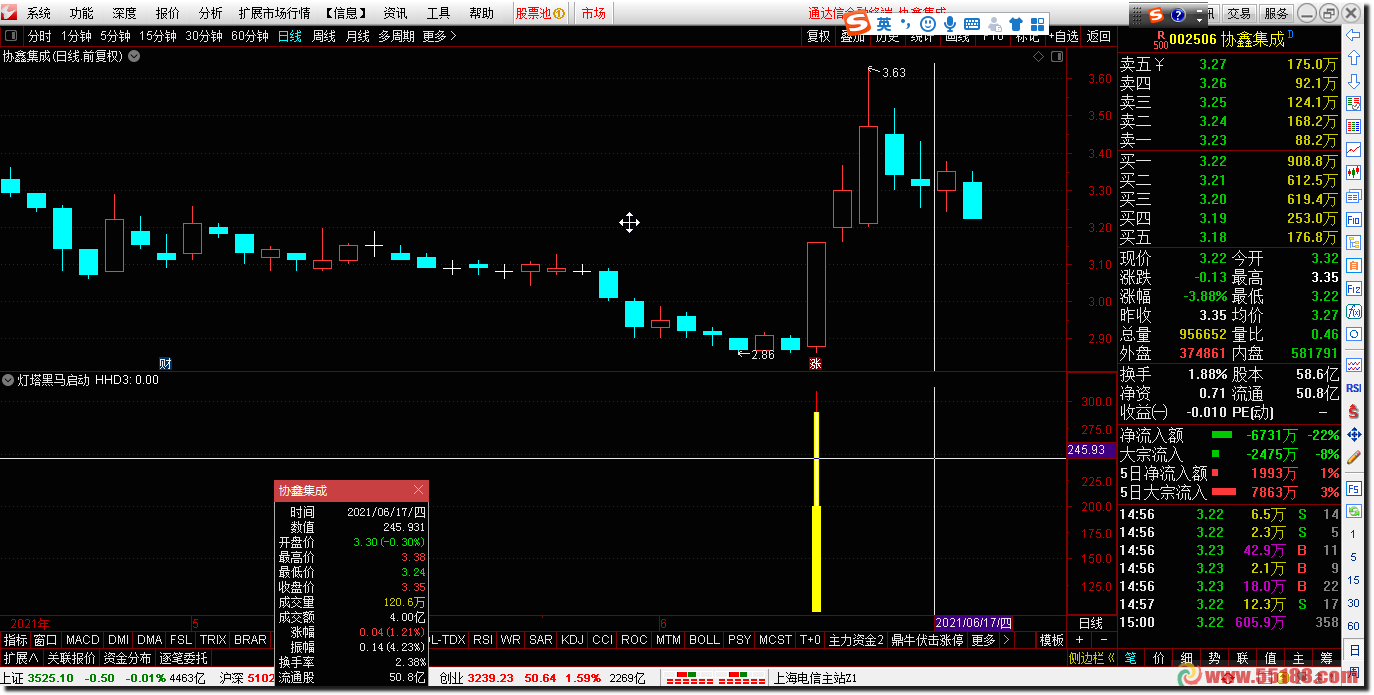
Task: Switch to the 5分钟 period
Action: [115, 36]
